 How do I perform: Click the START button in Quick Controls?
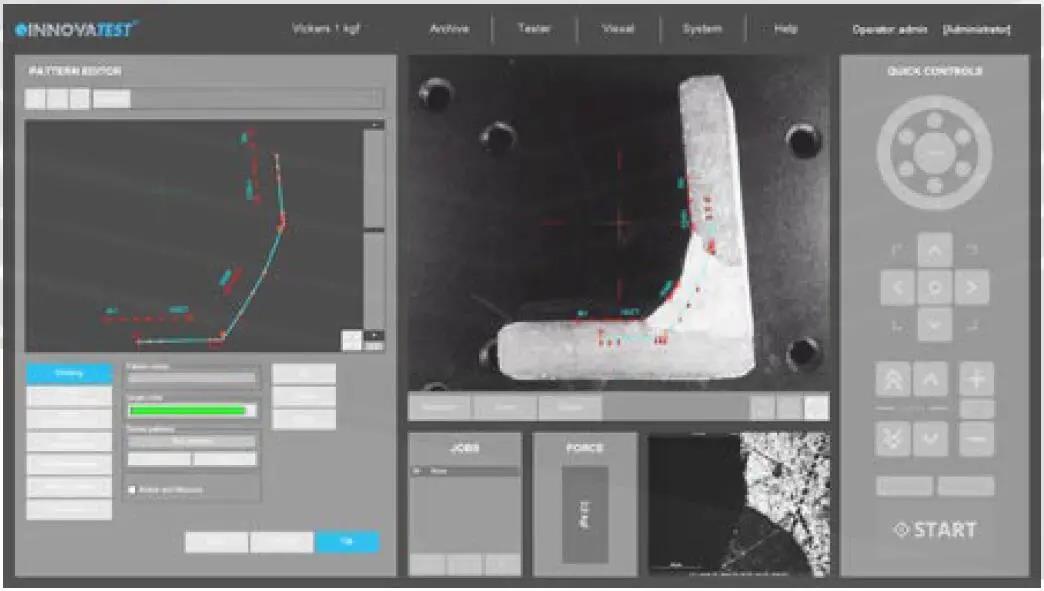click(x=935, y=530)
